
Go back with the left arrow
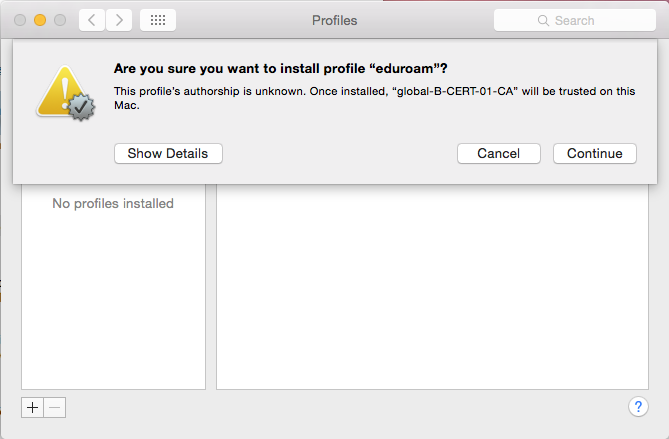tap(92, 20)
